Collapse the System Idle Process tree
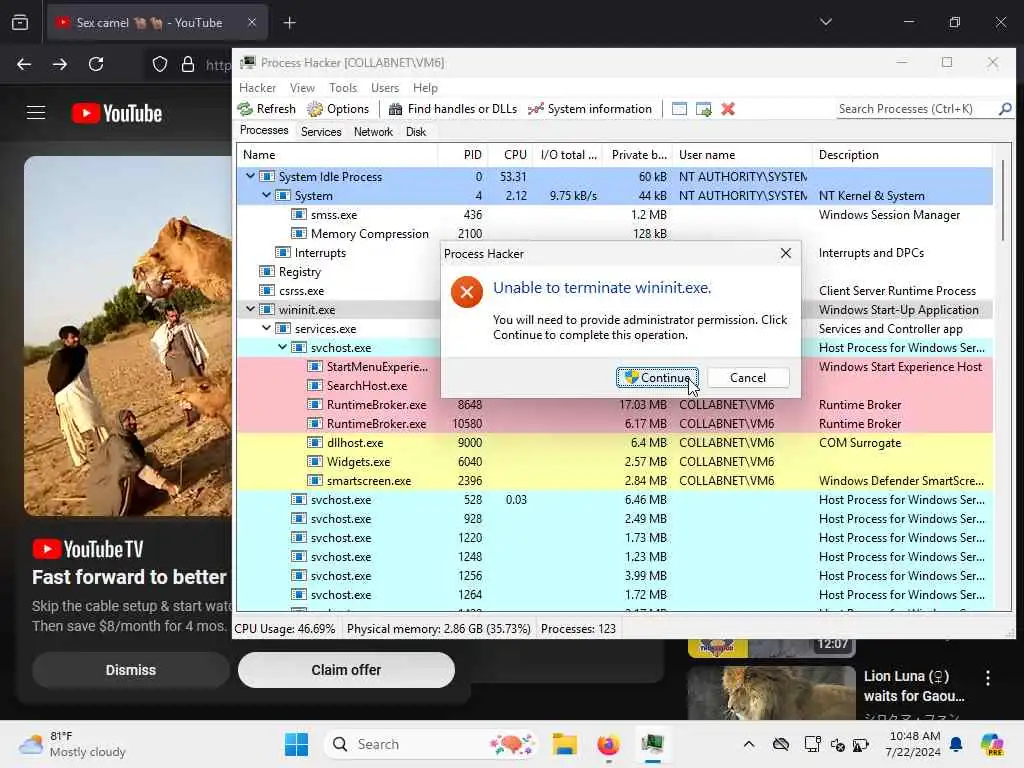The width and height of the screenshot is (1024, 768). (x=250, y=176)
